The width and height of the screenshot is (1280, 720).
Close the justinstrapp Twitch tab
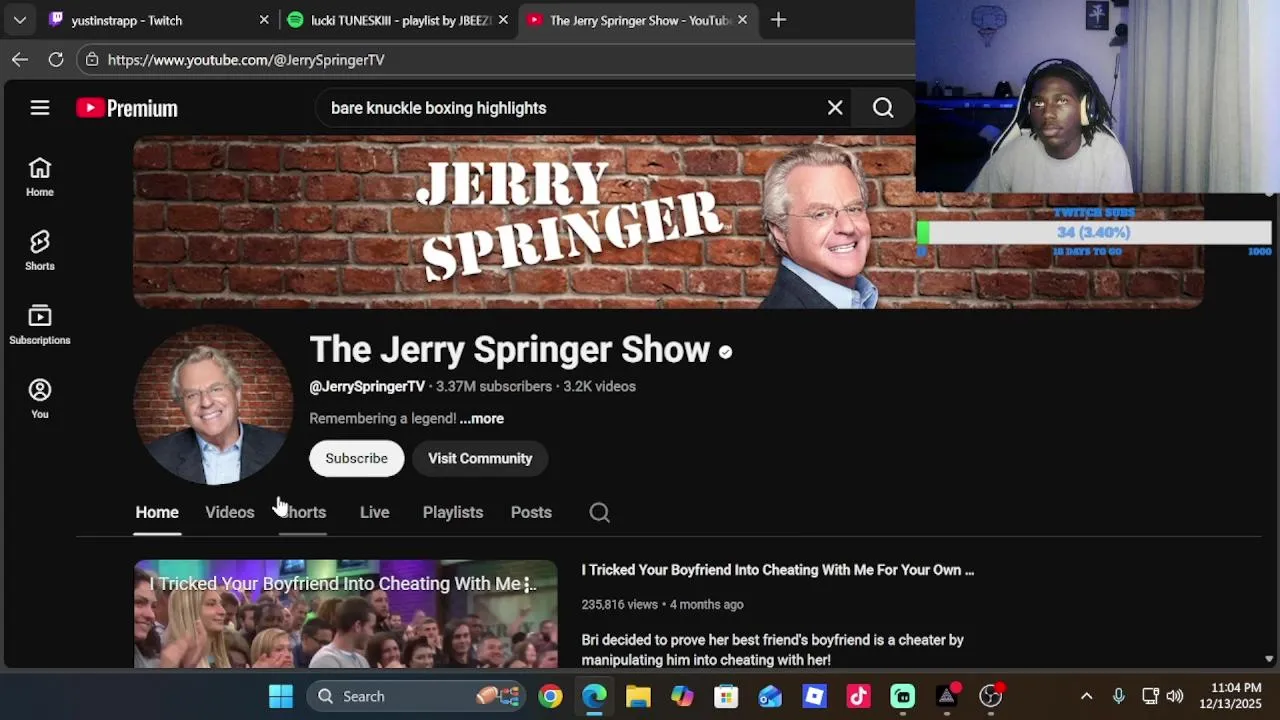point(264,20)
